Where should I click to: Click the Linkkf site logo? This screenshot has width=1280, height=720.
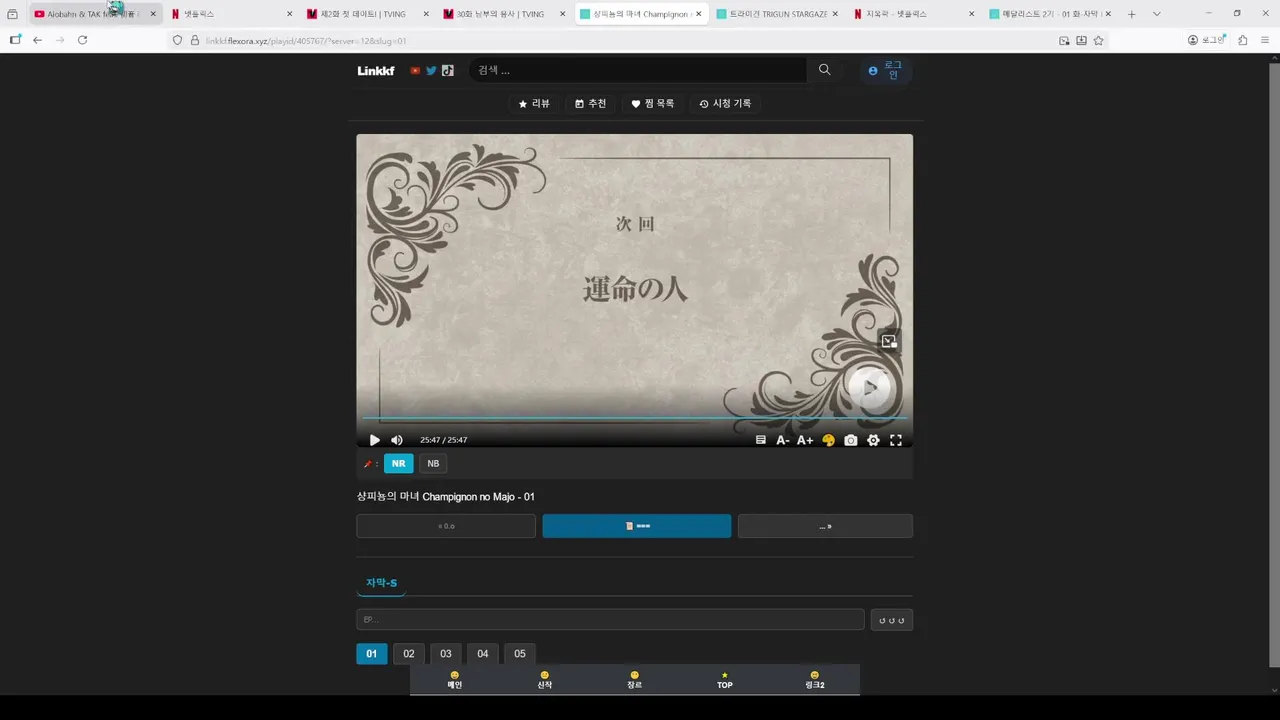376,71
